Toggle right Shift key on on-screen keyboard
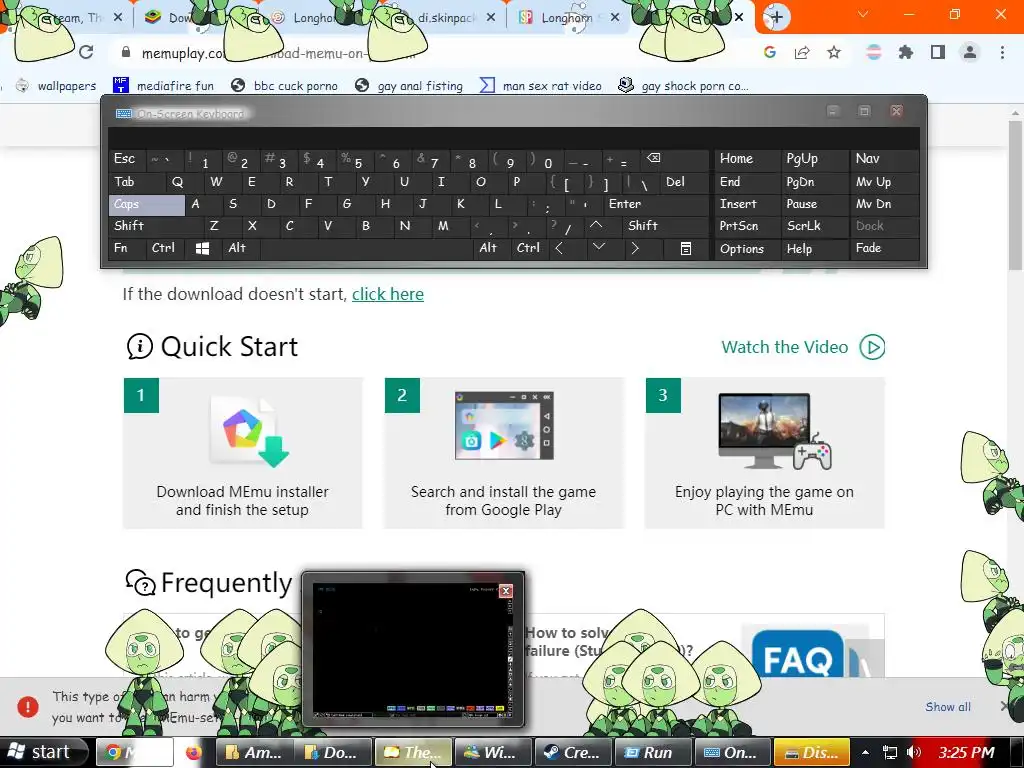1024x768 pixels. (665, 226)
